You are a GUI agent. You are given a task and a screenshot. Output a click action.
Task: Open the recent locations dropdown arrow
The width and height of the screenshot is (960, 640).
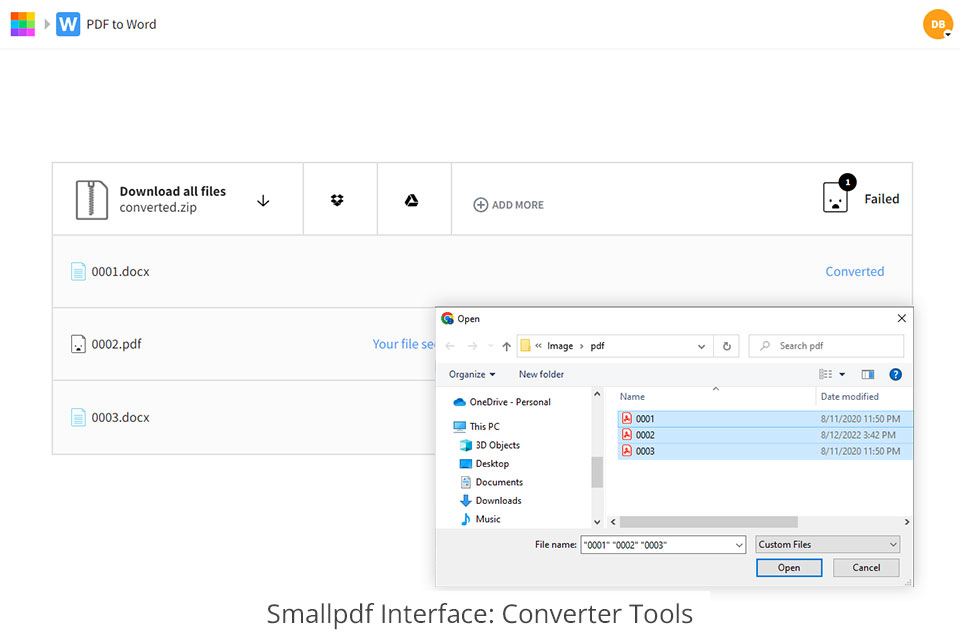[490, 346]
